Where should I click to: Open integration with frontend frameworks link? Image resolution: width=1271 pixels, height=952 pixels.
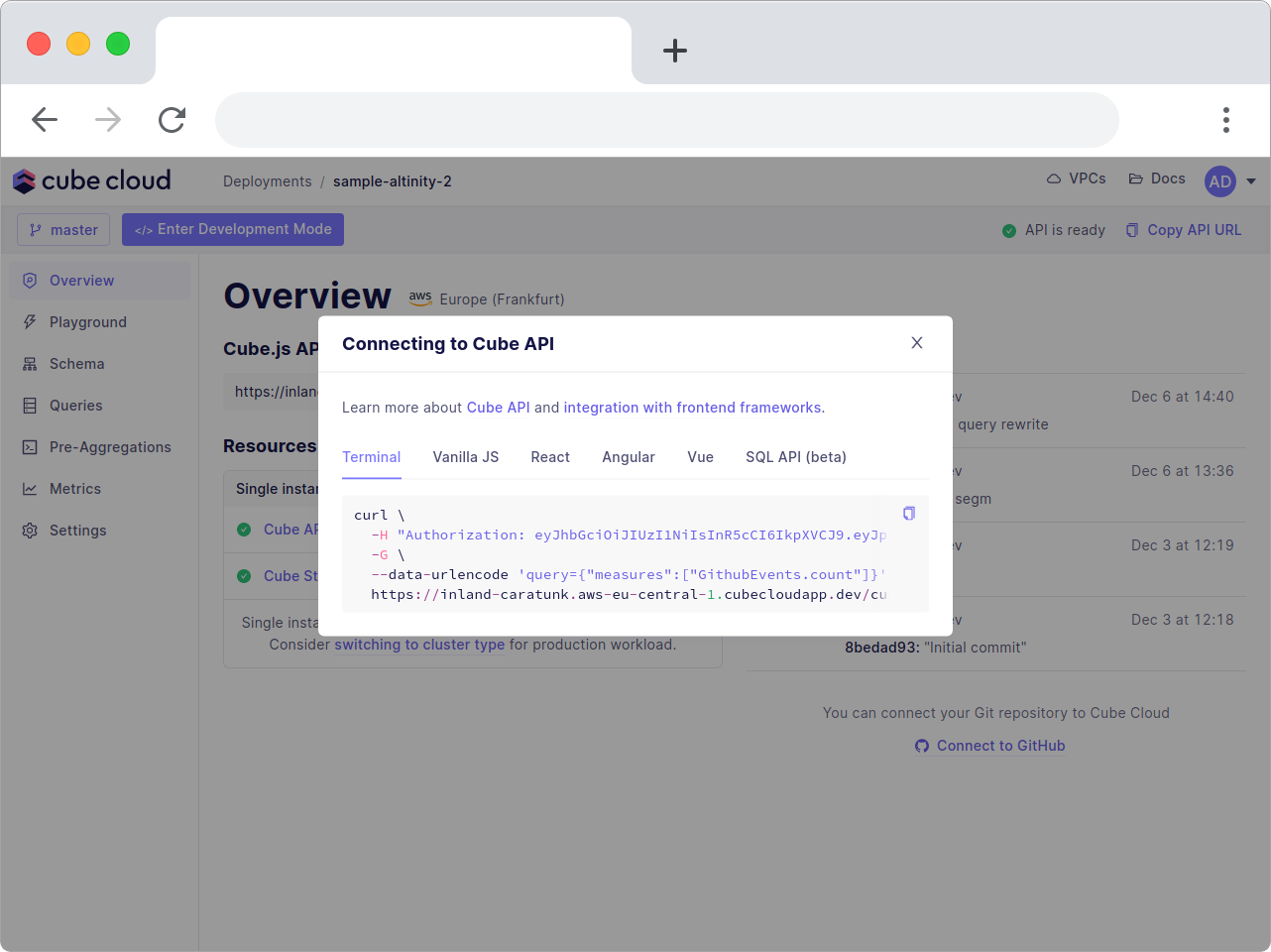point(692,408)
